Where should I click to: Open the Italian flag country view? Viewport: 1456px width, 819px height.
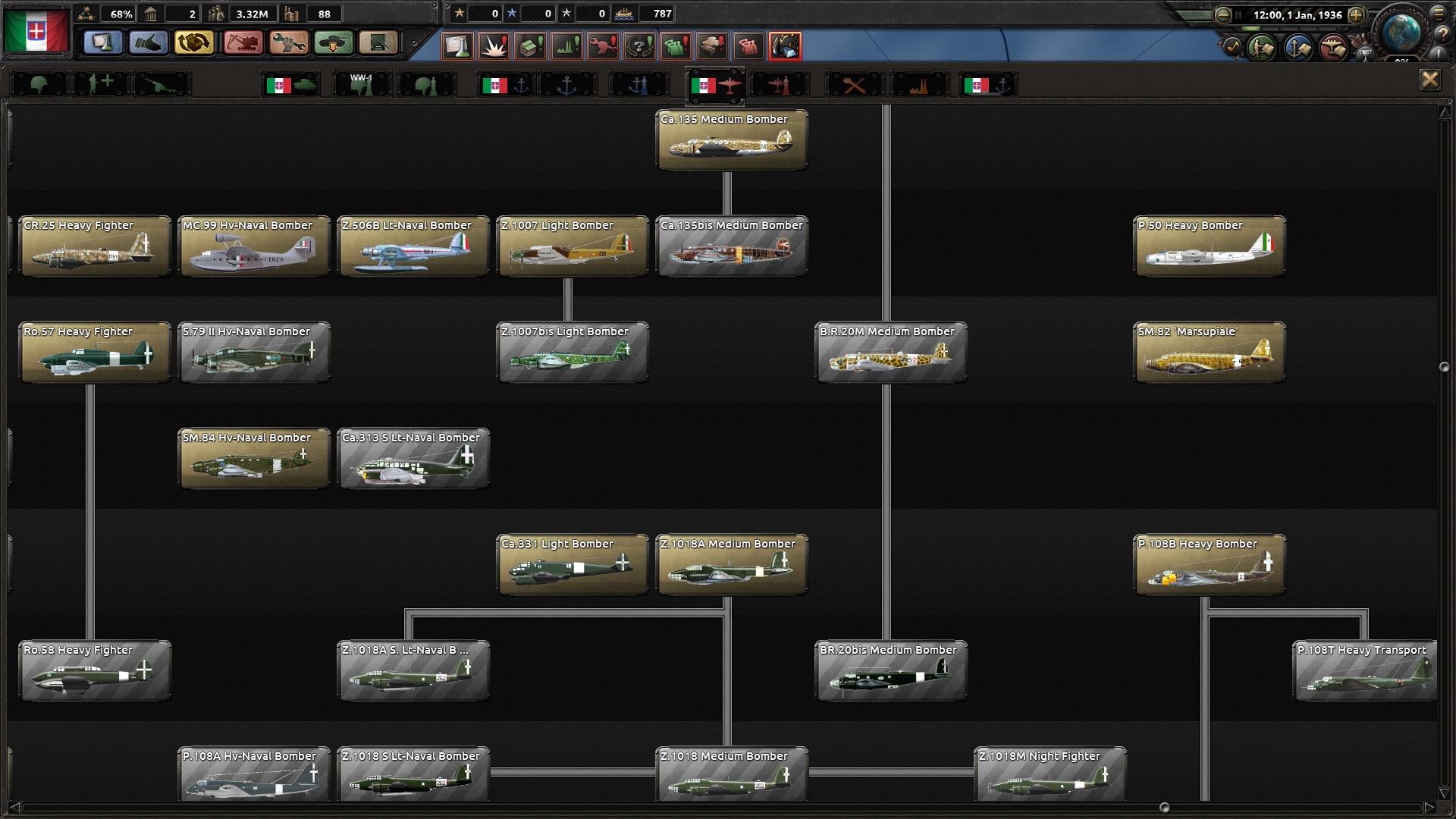pos(36,32)
